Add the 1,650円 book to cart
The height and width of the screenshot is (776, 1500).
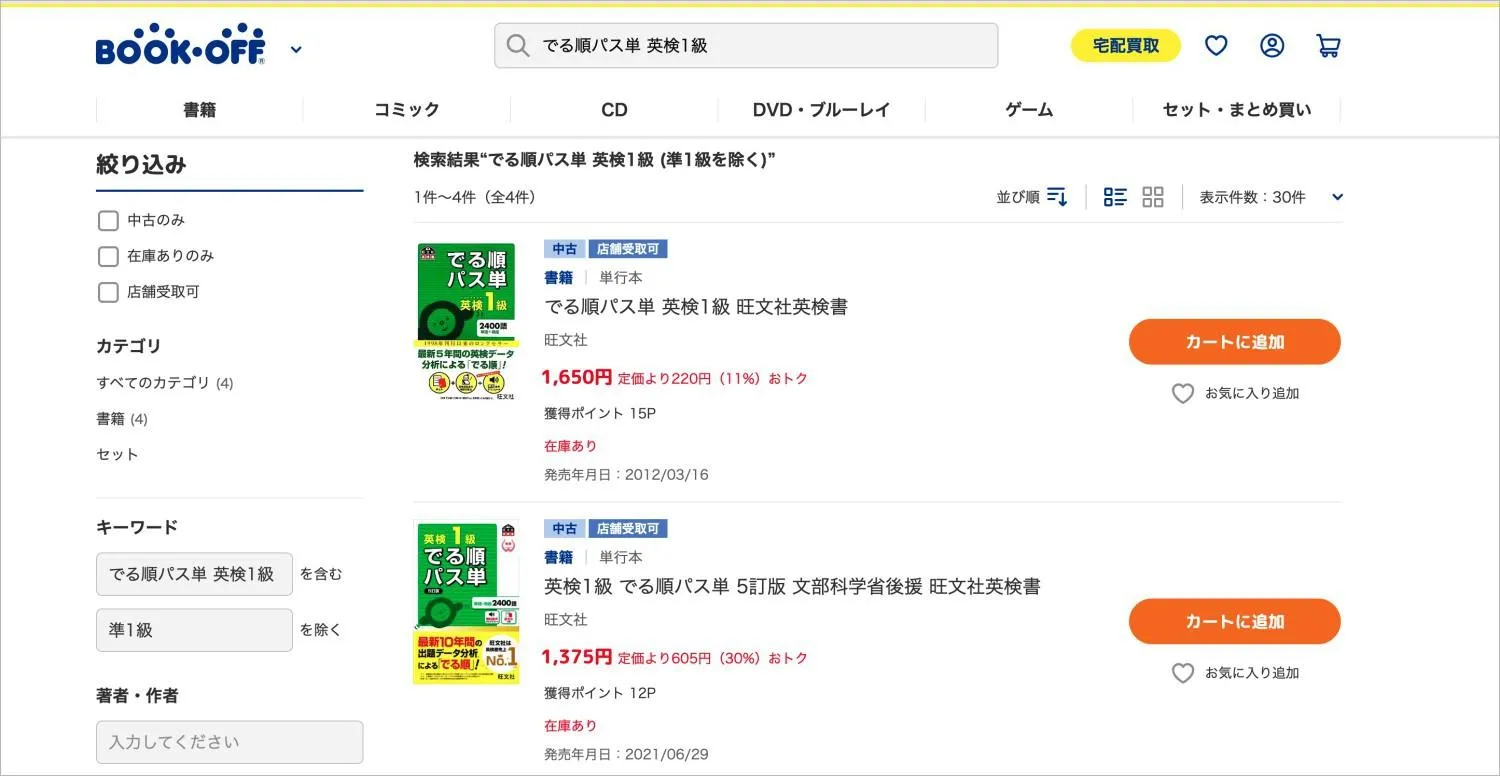pyautogui.click(x=1234, y=342)
